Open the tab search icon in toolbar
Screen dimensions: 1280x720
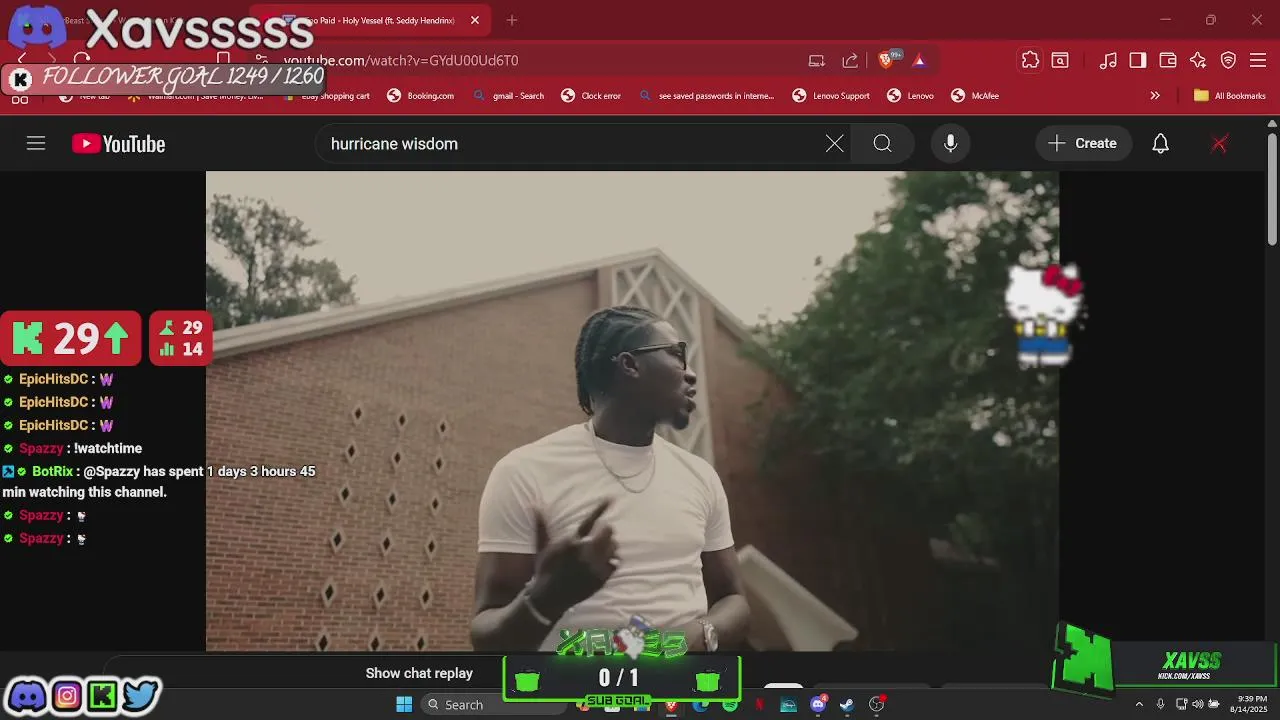[x=1060, y=60]
